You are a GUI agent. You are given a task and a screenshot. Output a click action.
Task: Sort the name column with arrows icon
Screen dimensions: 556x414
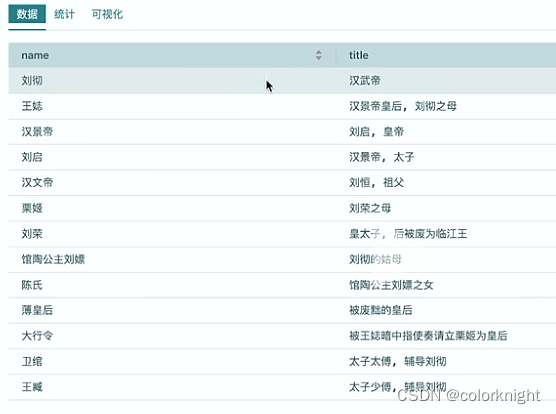[x=318, y=55]
